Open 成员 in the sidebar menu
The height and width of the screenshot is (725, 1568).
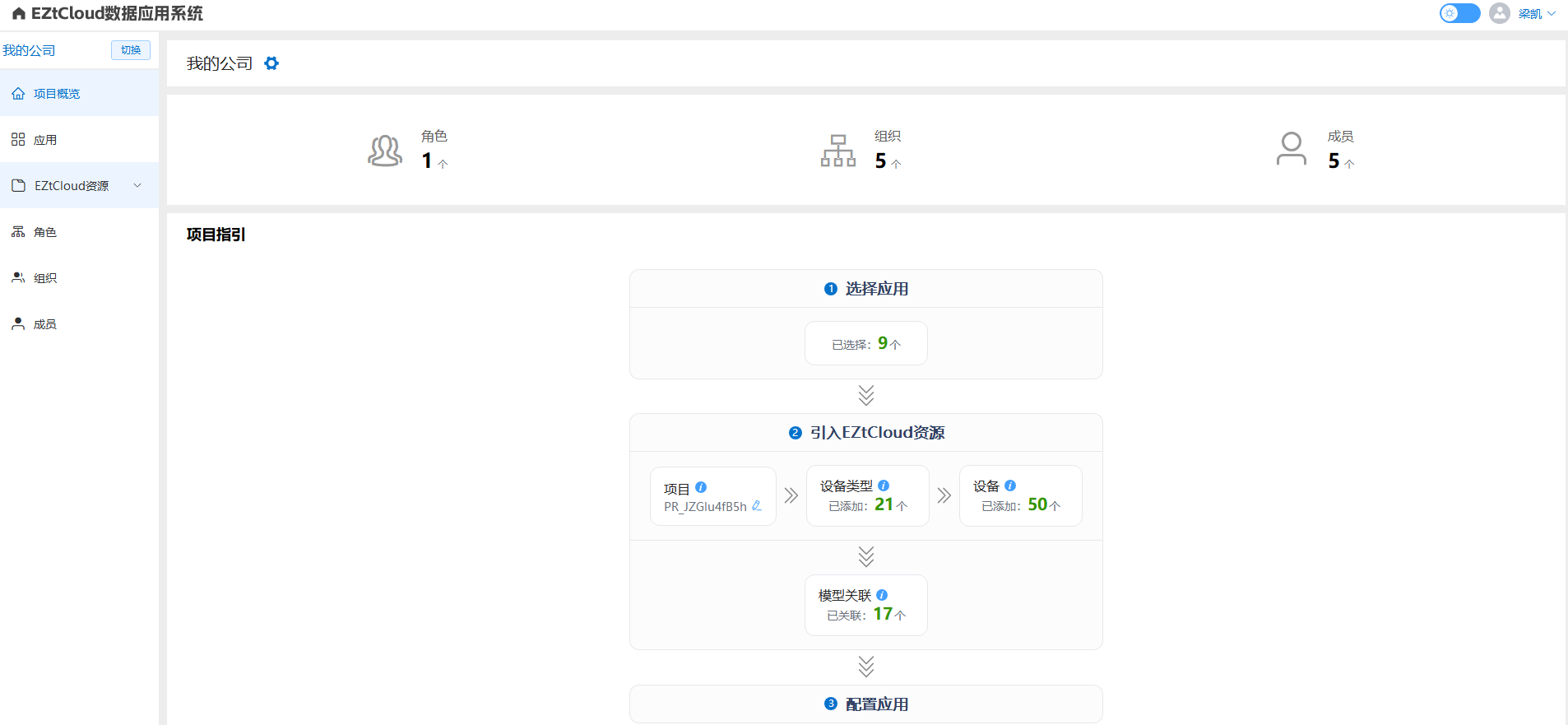pyautogui.click(x=45, y=324)
